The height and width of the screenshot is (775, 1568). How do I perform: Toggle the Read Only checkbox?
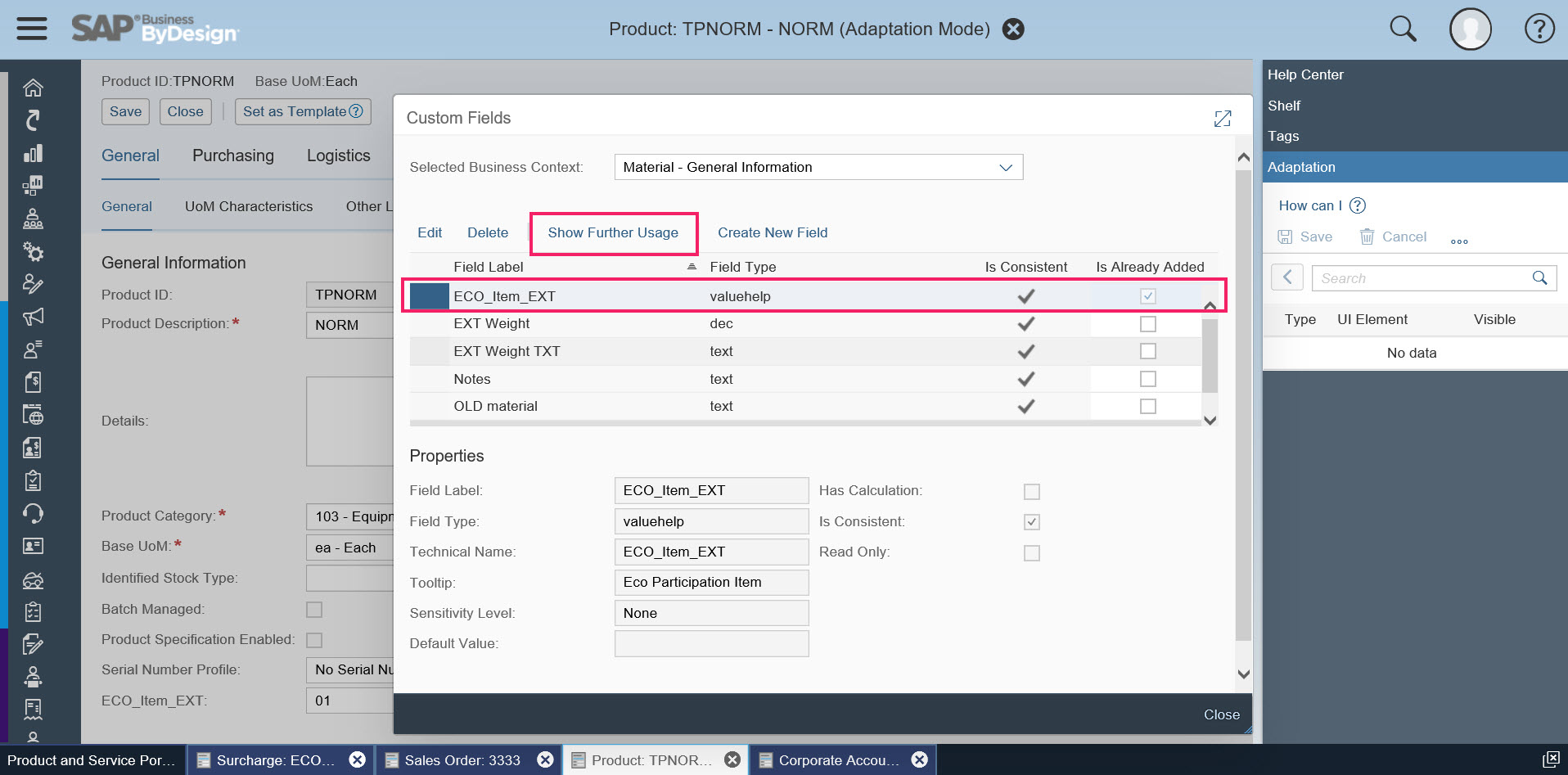pyautogui.click(x=1032, y=553)
